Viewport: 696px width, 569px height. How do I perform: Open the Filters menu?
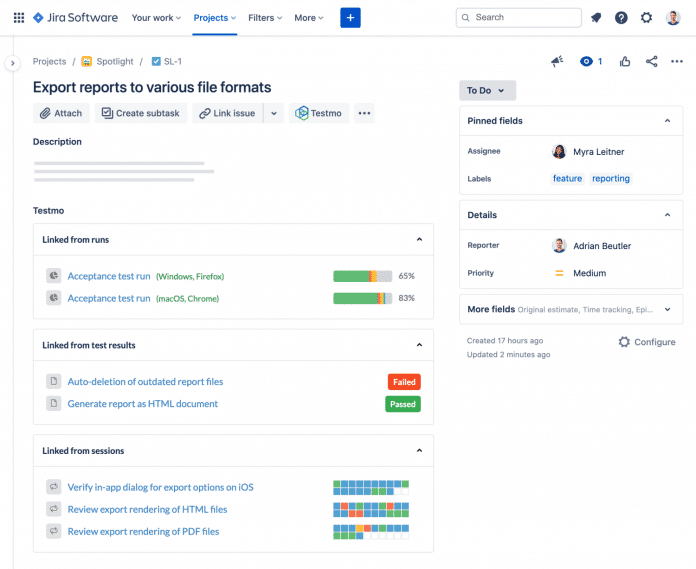[x=265, y=18]
